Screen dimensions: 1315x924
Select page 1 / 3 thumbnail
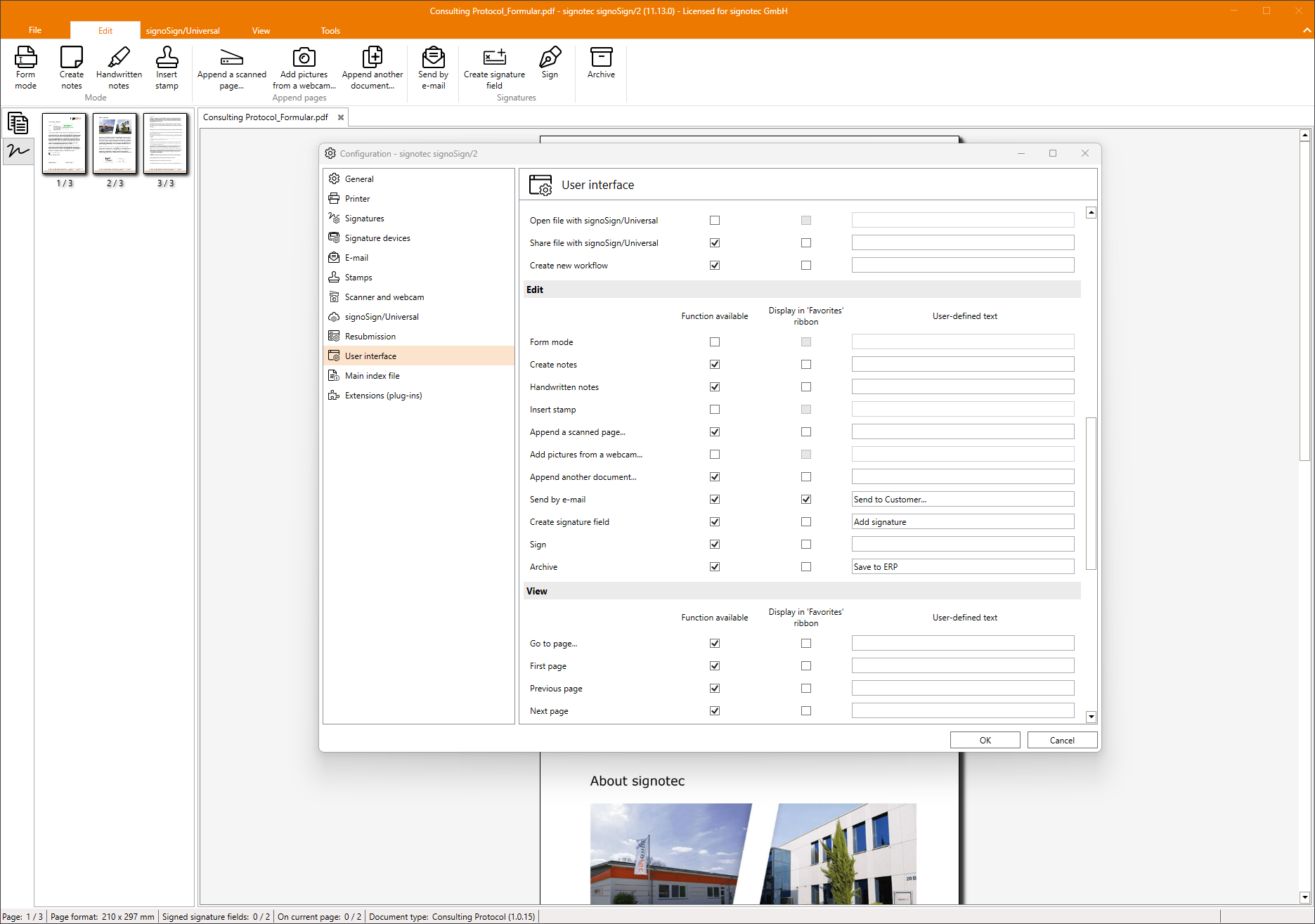click(64, 143)
